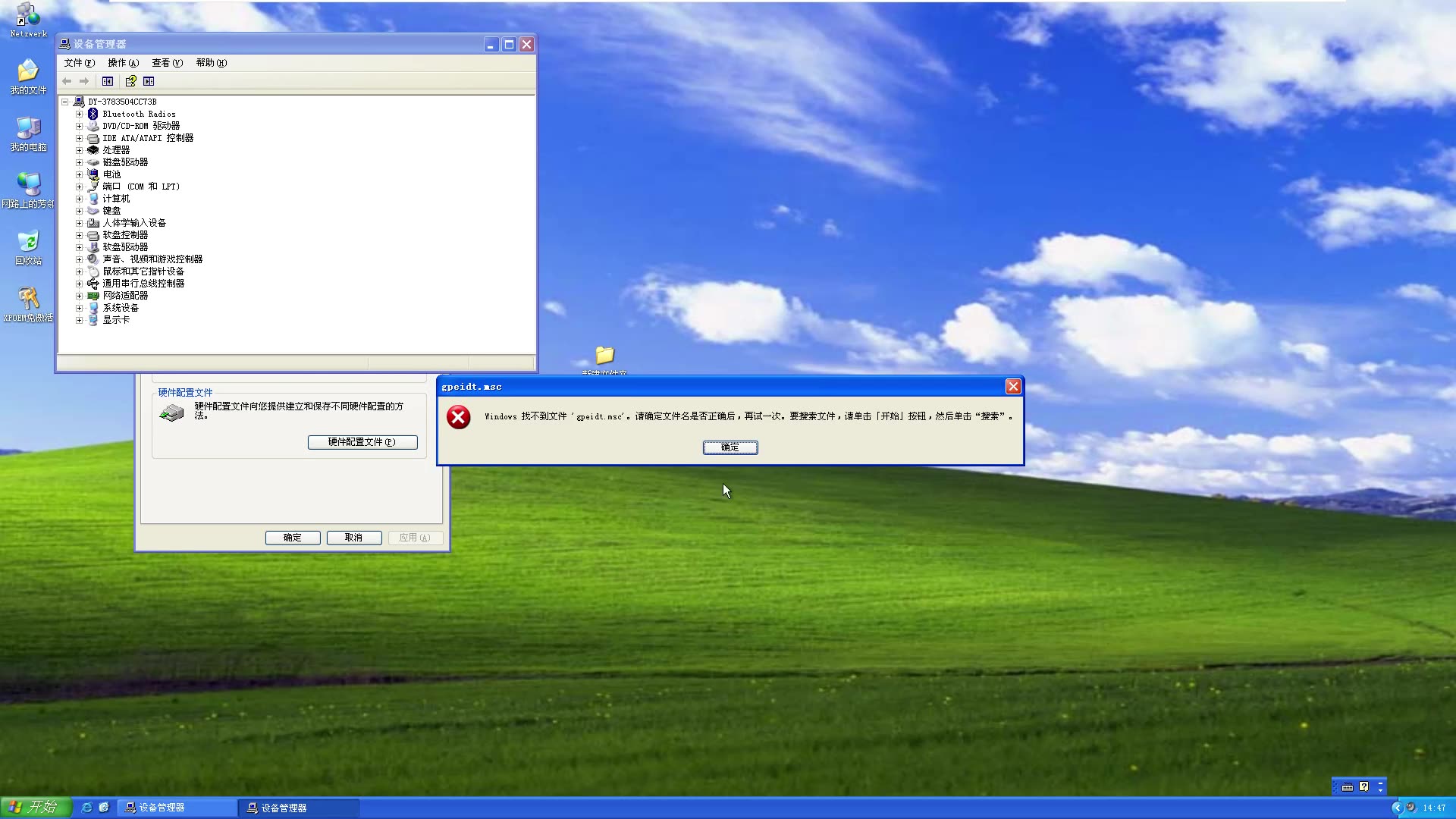The image size is (1456, 819).
Task: Select 声音、视频和游戏控制器 tree item
Action: (152, 259)
